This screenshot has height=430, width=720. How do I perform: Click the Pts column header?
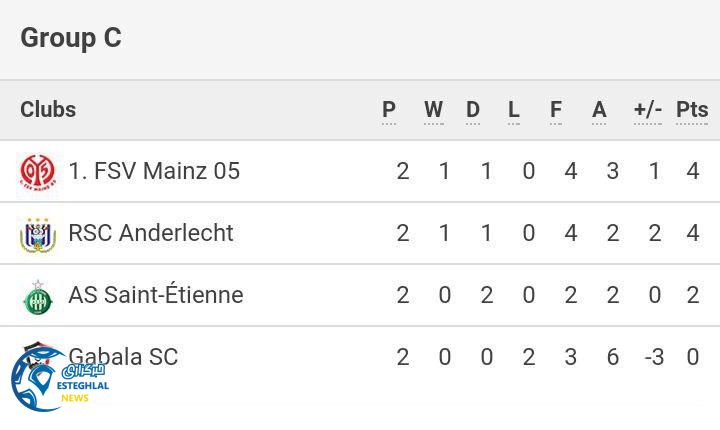[x=692, y=110]
